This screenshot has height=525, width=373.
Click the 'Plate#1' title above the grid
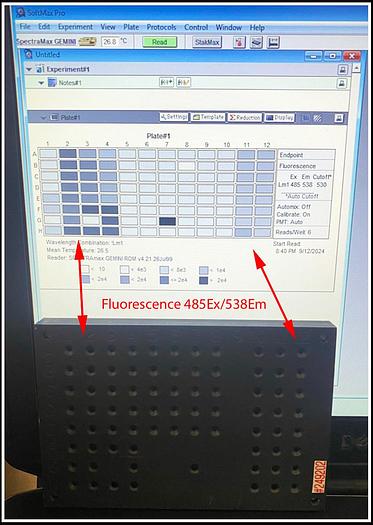pos(159,136)
